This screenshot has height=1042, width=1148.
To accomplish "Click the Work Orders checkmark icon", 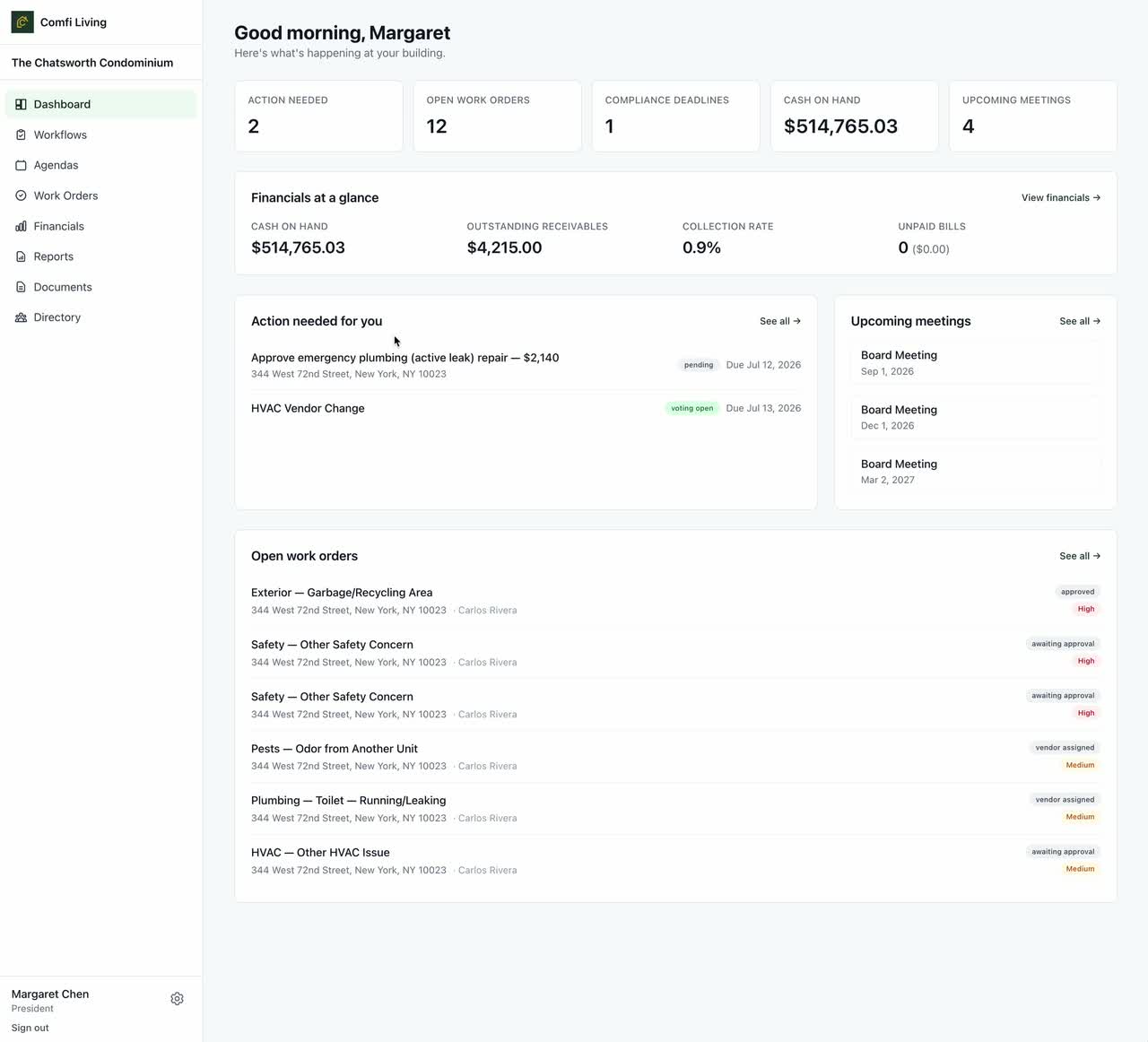I will point(21,195).
